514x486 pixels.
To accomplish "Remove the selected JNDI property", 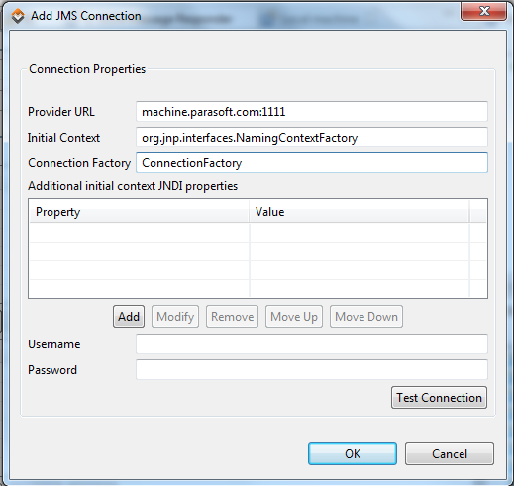I will pos(232,317).
